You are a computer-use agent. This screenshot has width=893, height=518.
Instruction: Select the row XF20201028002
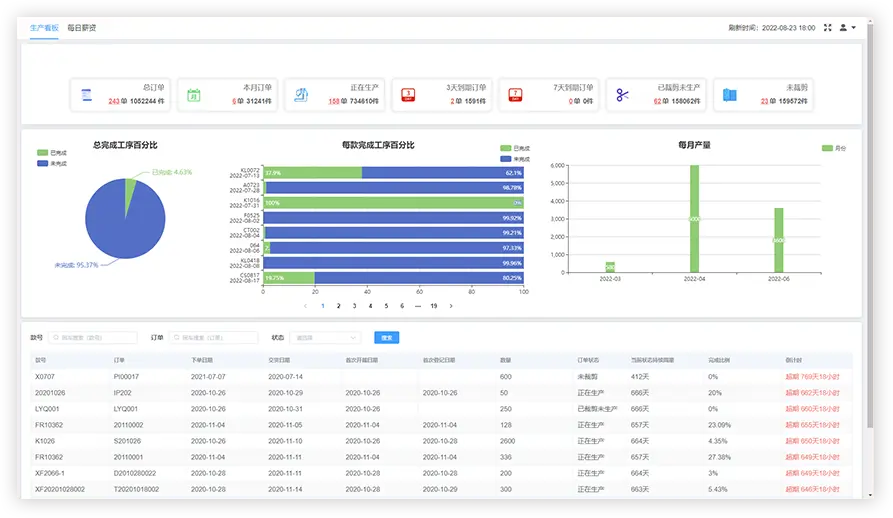click(x=441, y=488)
